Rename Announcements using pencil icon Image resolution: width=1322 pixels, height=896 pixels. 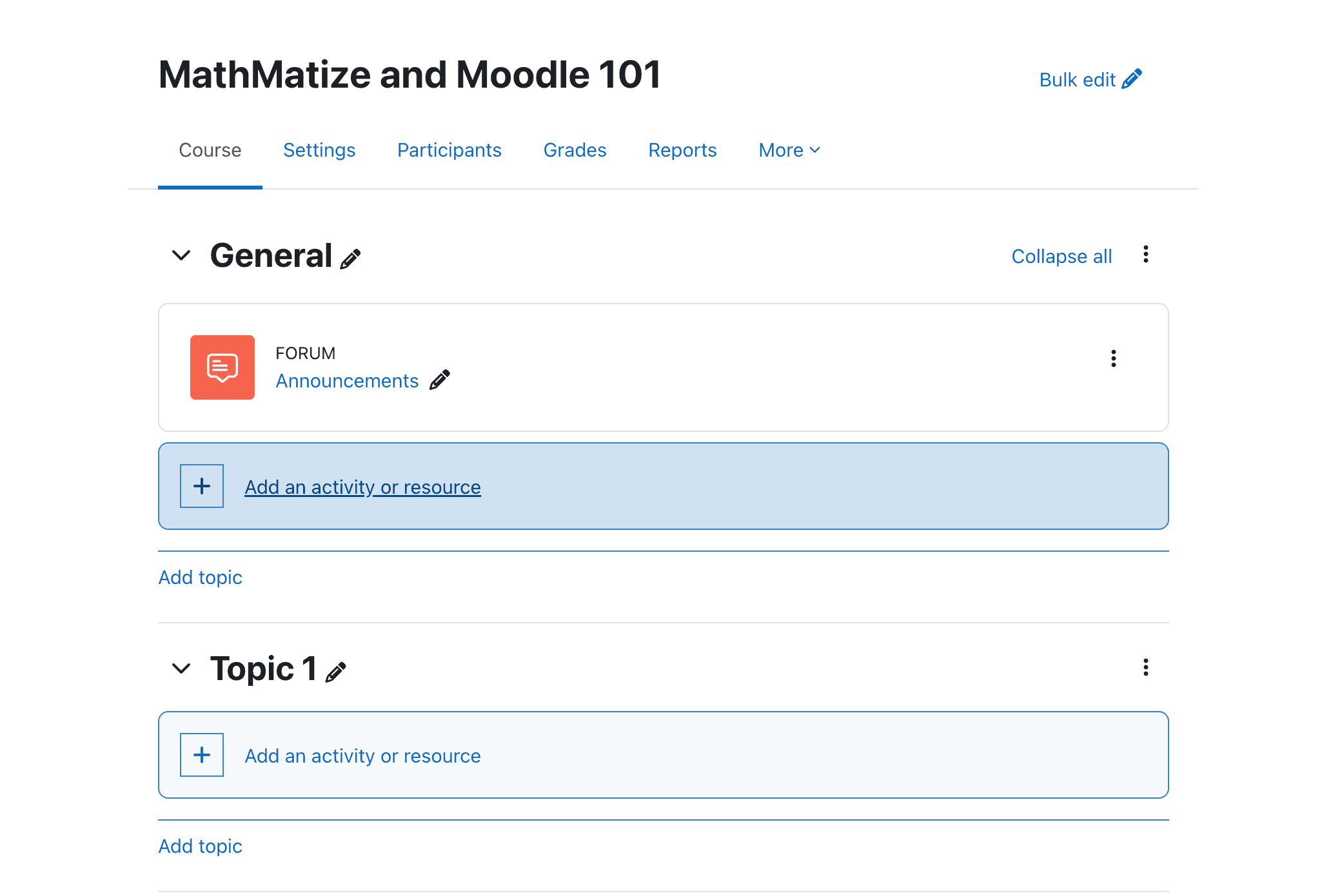click(x=440, y=380)
